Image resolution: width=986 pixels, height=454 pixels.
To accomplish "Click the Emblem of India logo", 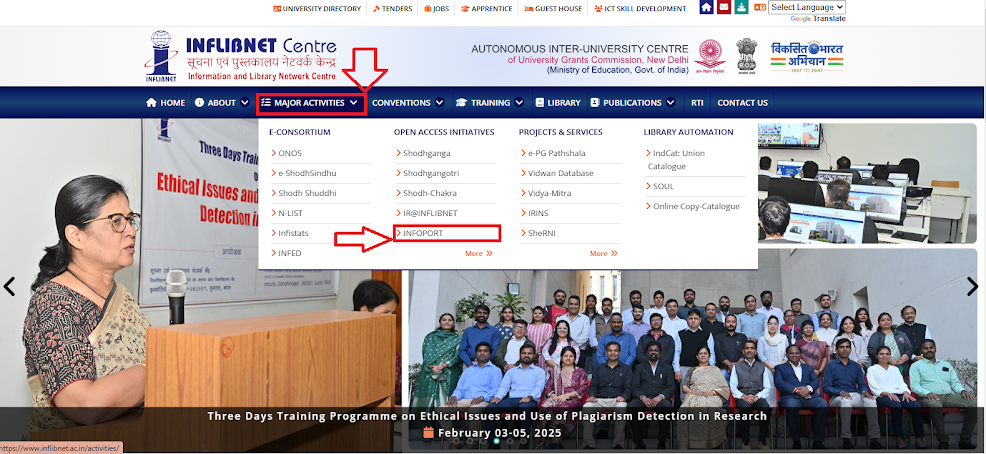I will click(x=746, y=57).
